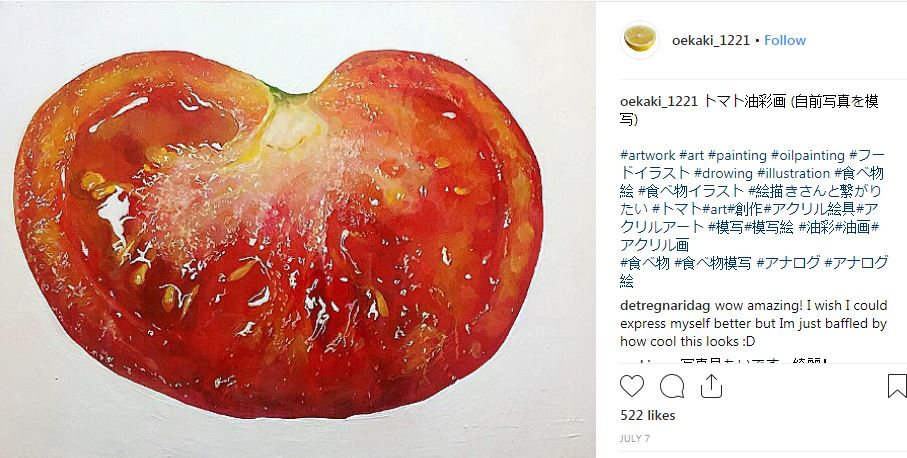907x458 pixels.
Task: Open the JULY 7 post timestamp
Action: click(635, 439)
